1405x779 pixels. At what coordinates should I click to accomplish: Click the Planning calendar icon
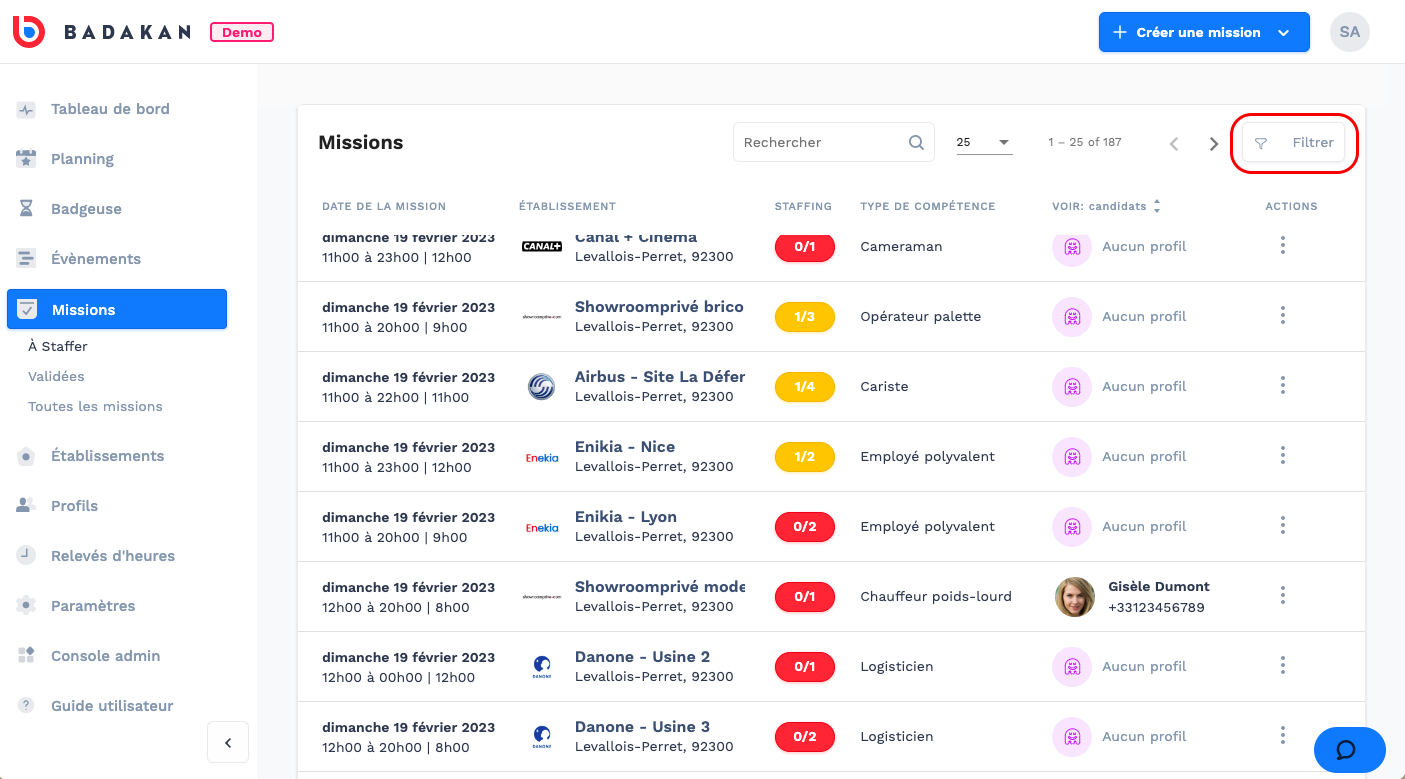pyautogui.click(x=27, y=159)
